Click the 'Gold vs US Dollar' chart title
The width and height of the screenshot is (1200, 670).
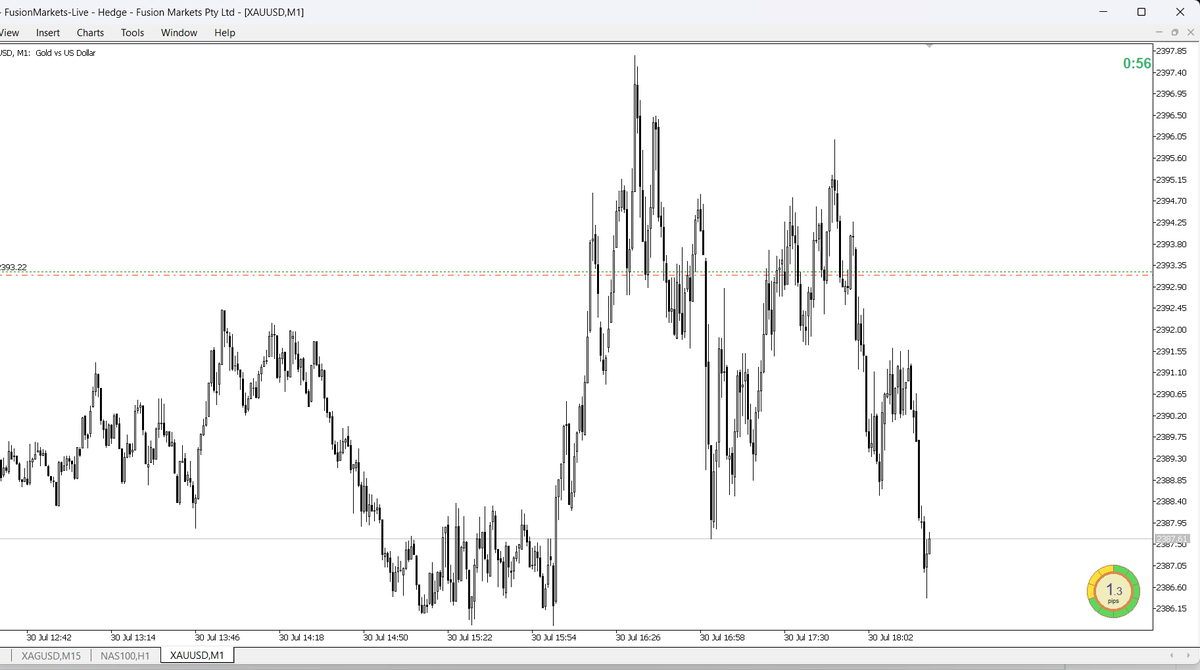[66, 53]
